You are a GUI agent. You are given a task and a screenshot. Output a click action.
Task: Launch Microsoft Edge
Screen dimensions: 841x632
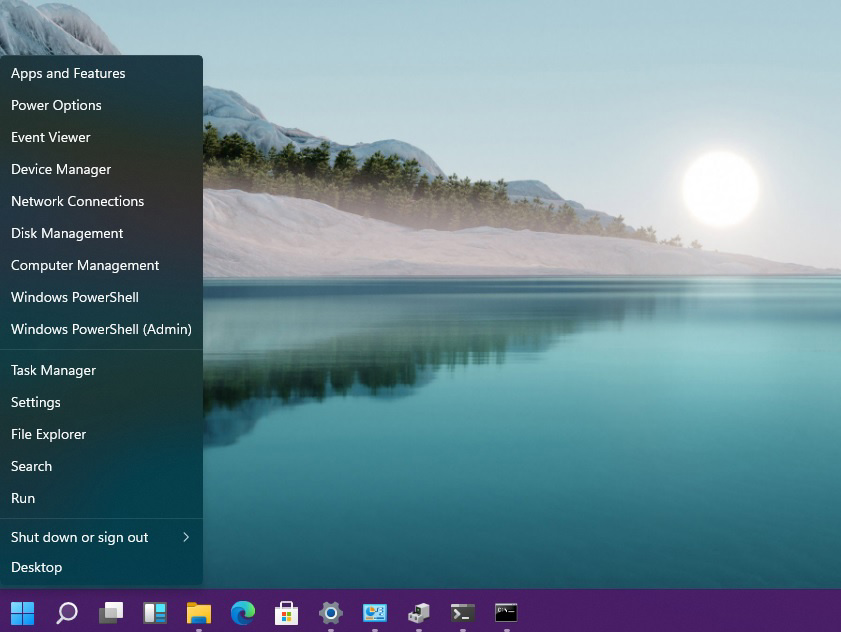tap(242, 613)
